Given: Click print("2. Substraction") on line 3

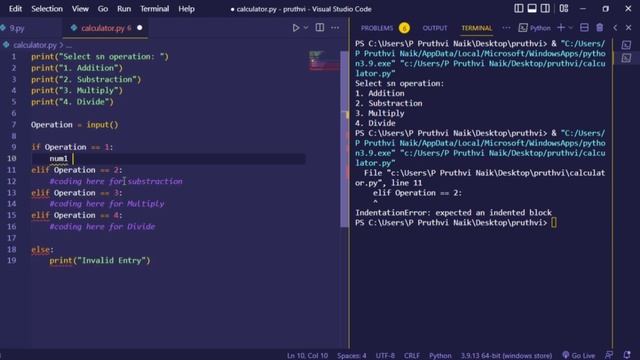Looking at the screenshot, I should coord(86,79).
